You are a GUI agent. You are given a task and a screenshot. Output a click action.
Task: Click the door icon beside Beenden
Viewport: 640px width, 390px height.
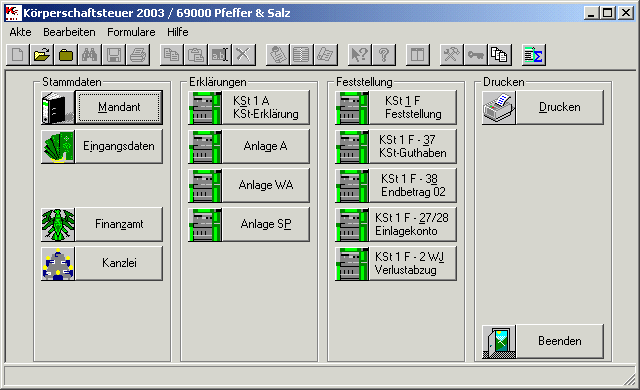click(x=499, y=342)
